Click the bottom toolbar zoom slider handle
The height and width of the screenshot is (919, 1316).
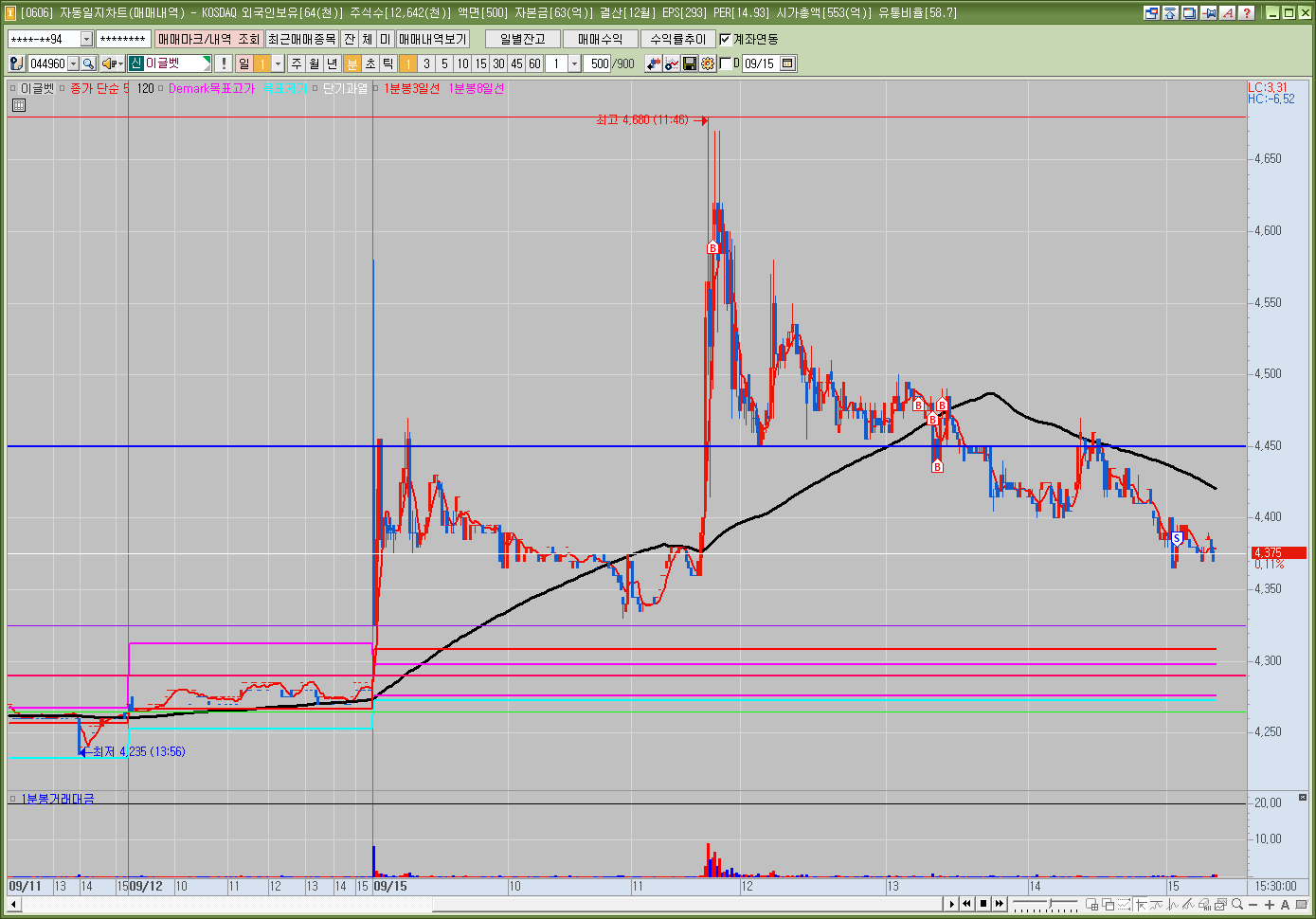coord(1050,903)
